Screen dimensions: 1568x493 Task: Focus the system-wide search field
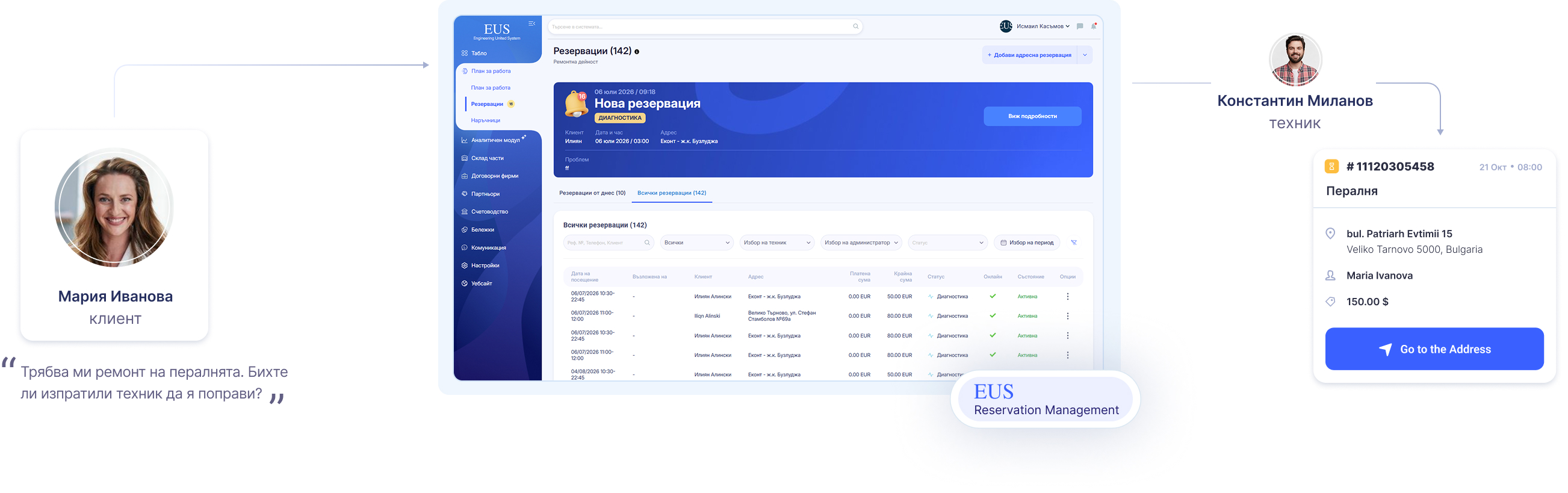point(705,26)
